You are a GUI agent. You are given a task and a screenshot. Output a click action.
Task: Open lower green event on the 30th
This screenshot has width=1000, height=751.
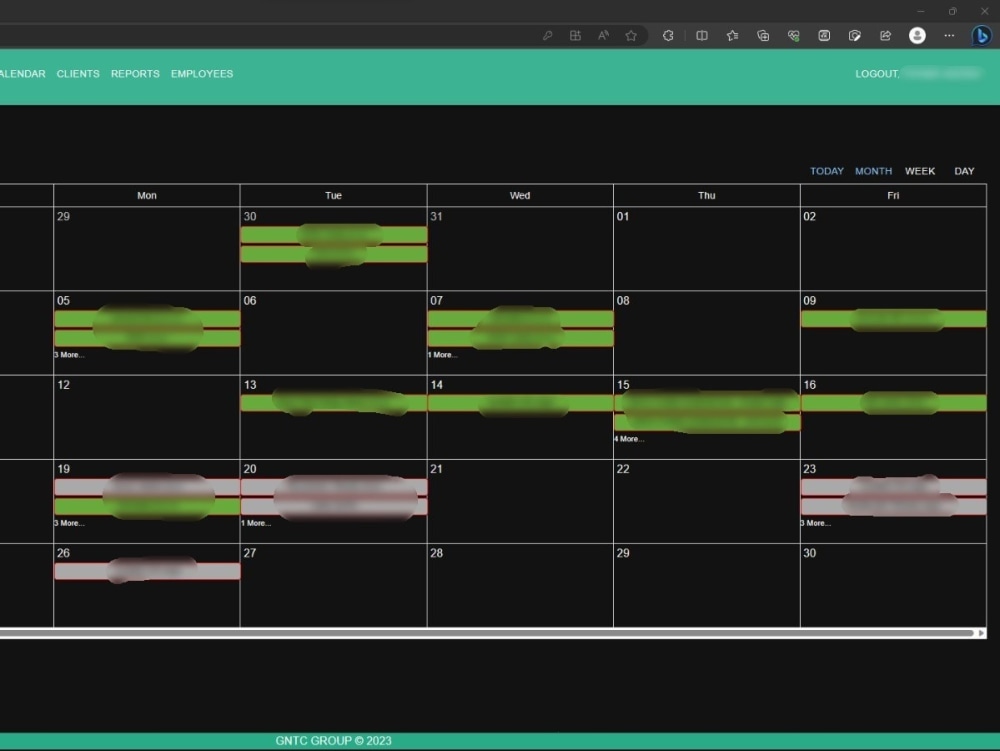[x=334, y=254]
